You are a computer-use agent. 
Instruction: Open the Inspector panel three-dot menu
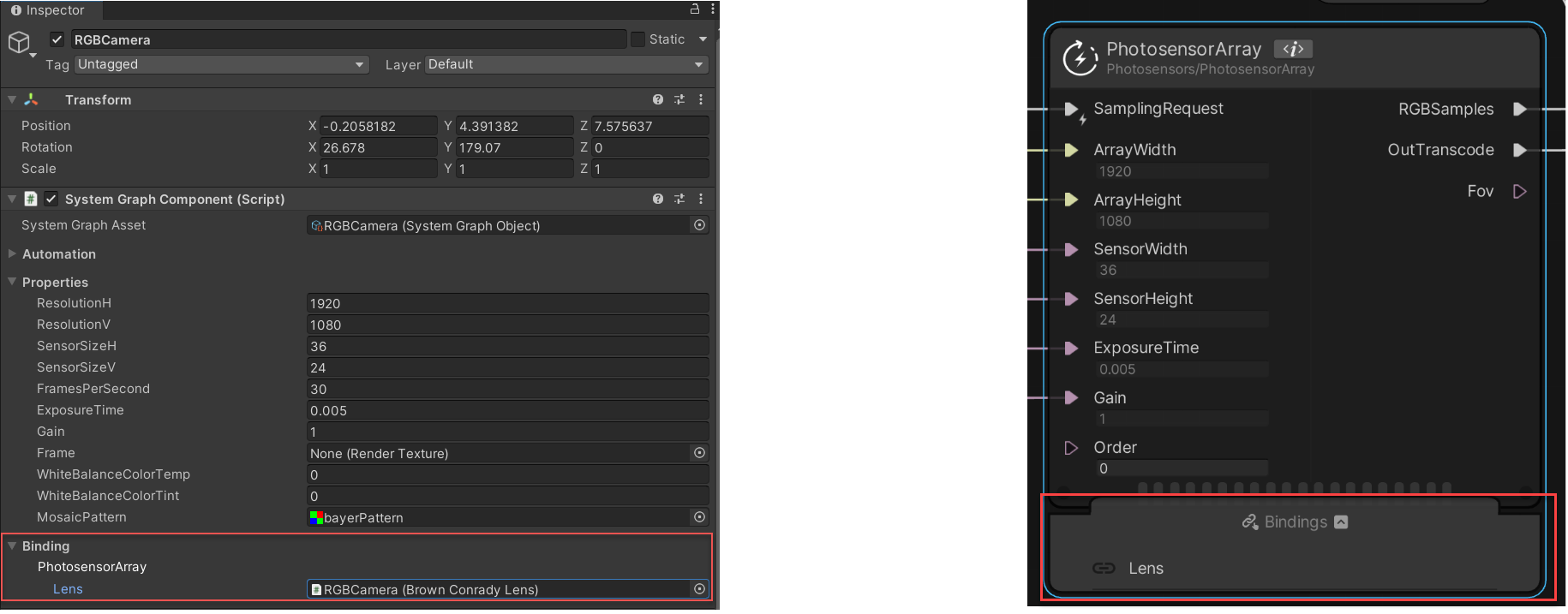click(x=712, y=9)
